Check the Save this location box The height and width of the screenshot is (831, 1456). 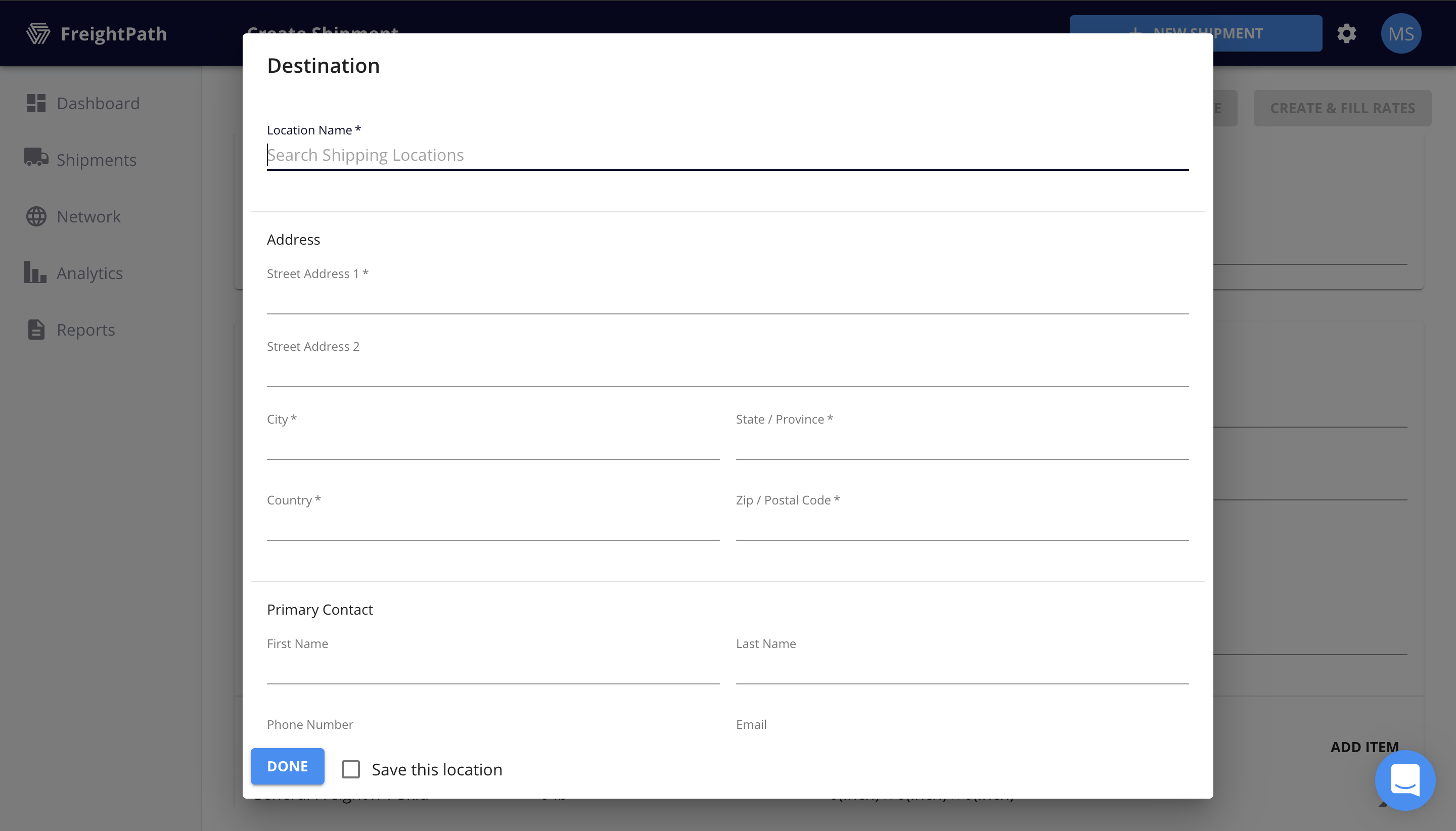(350, 769)
